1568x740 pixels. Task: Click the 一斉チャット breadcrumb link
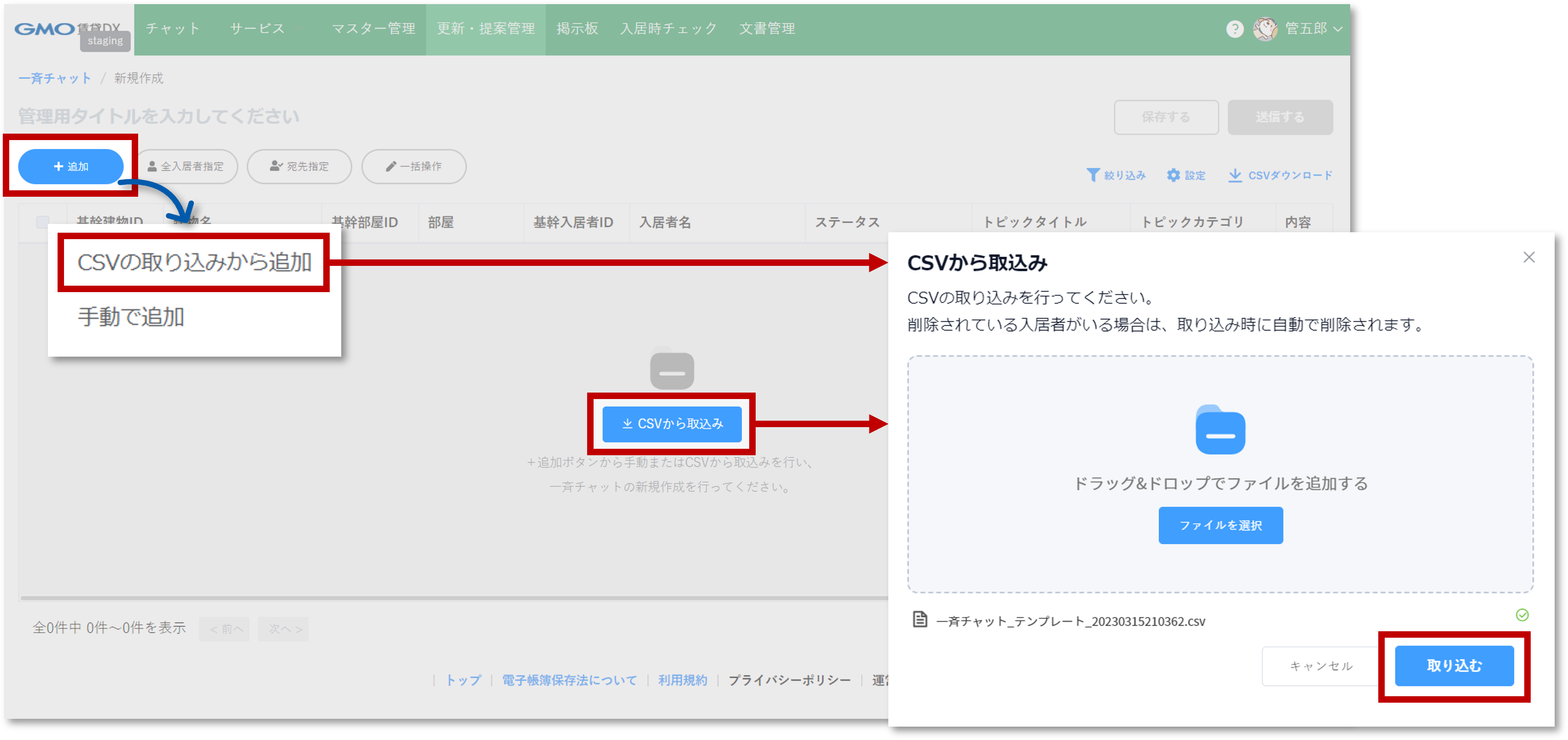coord(55,79)
